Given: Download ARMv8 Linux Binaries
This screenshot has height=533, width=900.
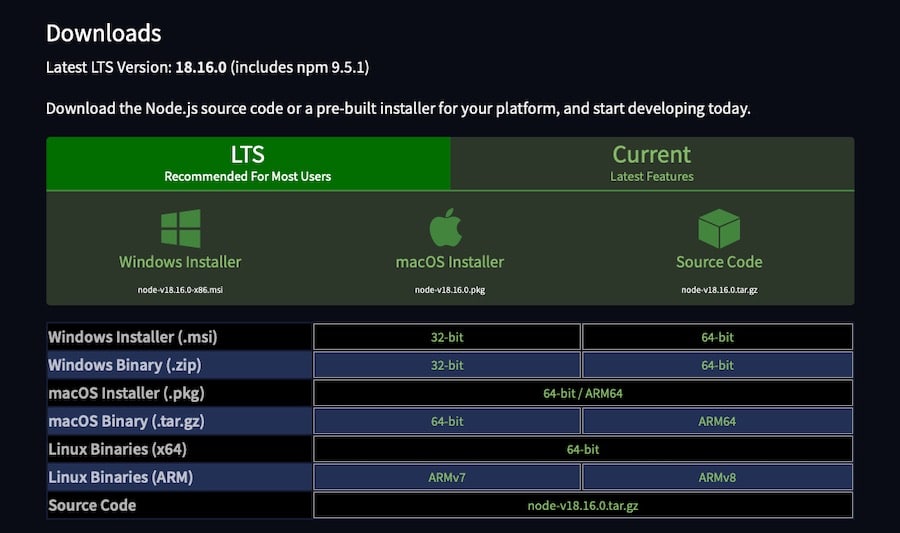Looking at the screenshot, I should [x=717, y=477].
